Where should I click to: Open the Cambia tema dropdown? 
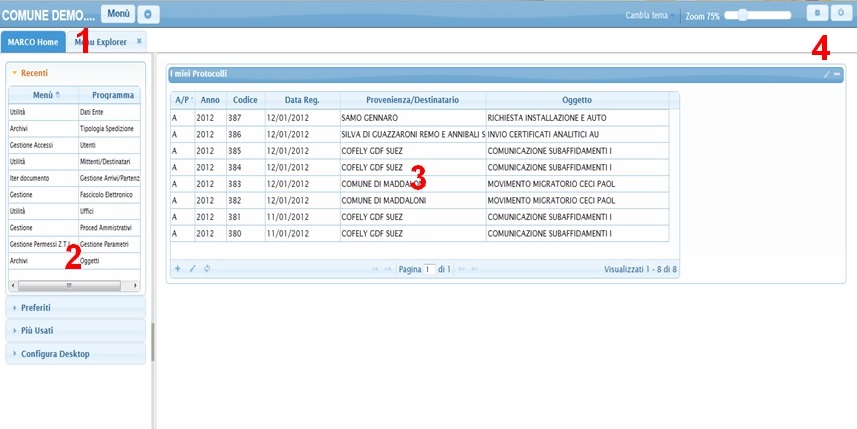click(x=650, y=16)
